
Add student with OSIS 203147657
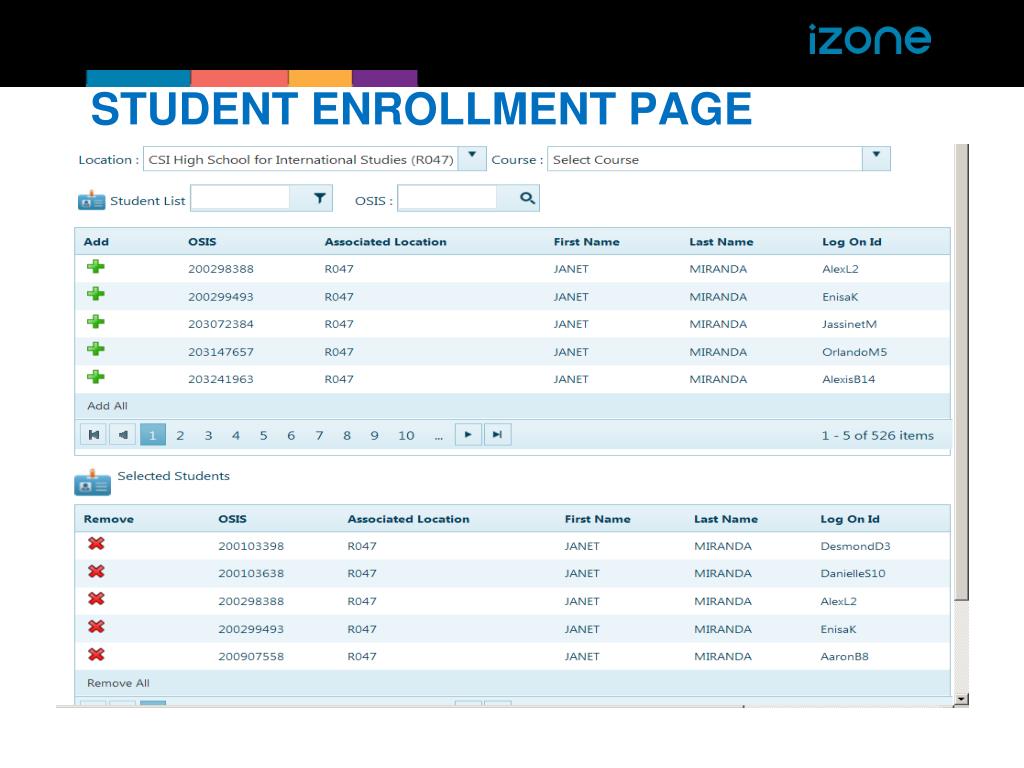96,349
